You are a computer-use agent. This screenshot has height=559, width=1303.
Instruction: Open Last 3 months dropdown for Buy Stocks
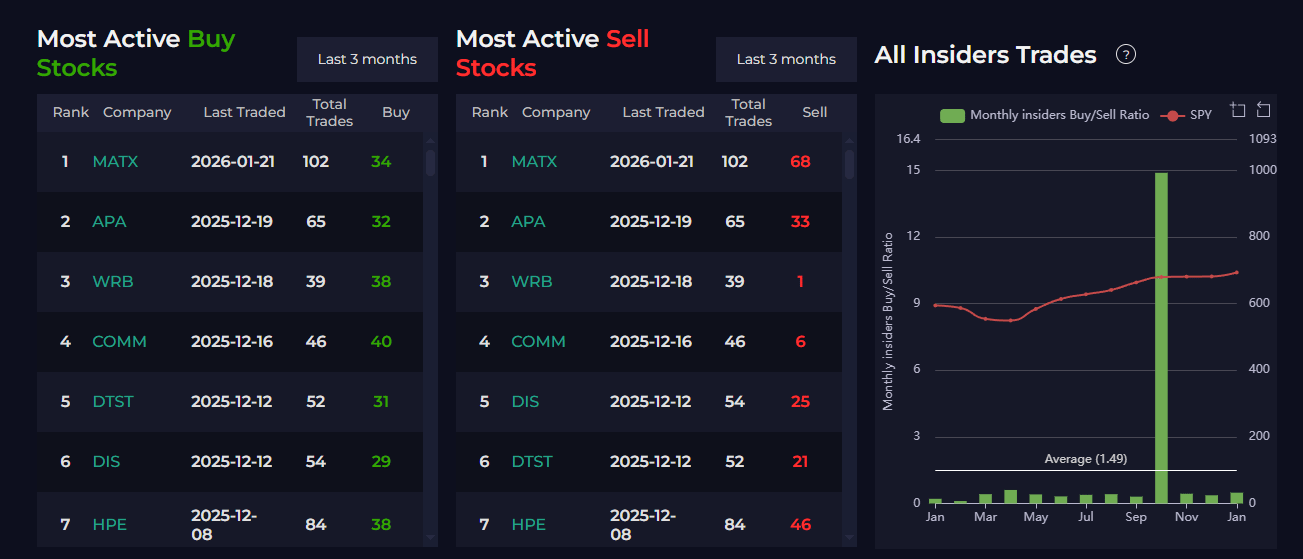point(367,59)
